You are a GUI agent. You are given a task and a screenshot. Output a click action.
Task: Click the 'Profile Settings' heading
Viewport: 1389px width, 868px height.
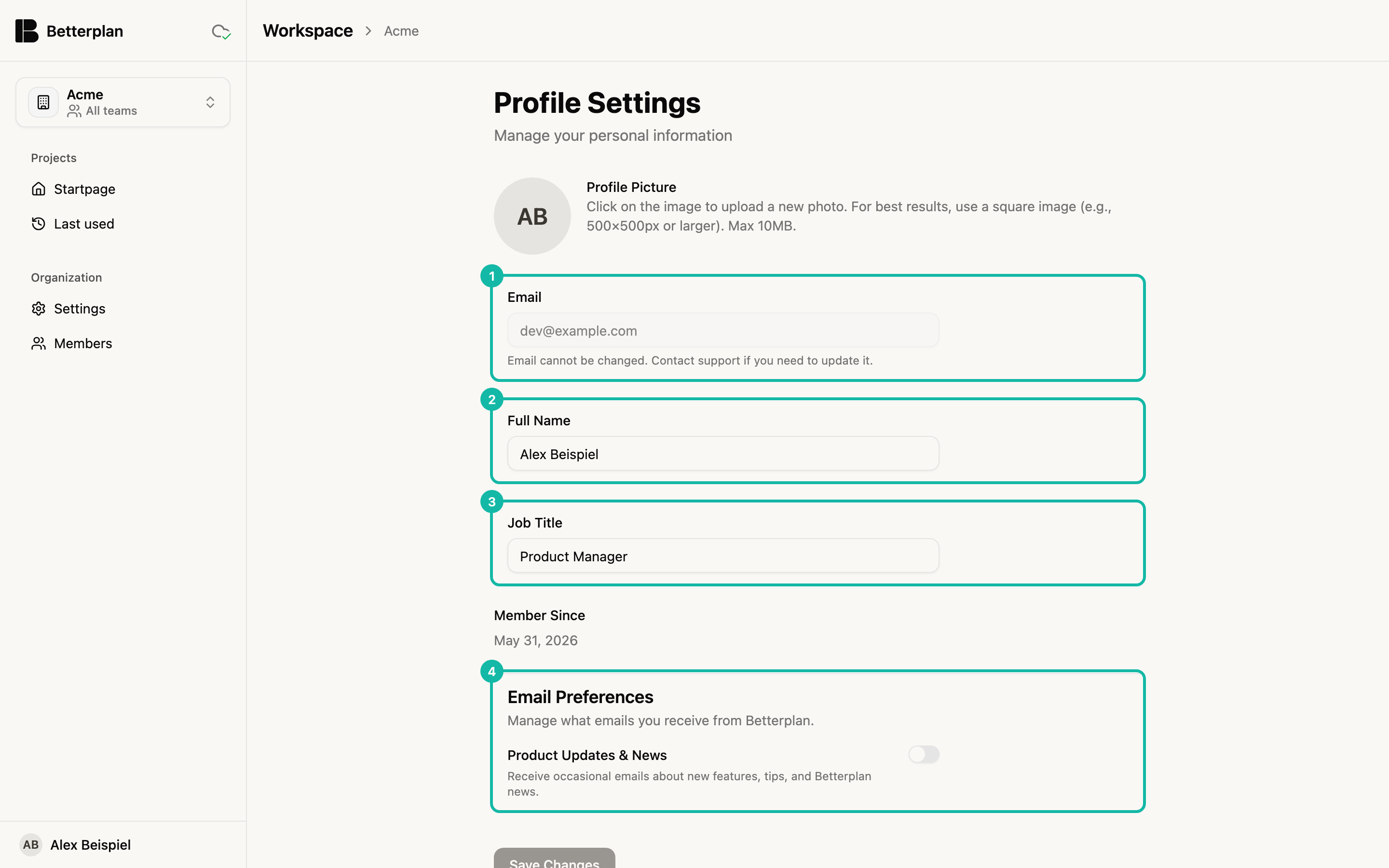[x=597, y=103]
